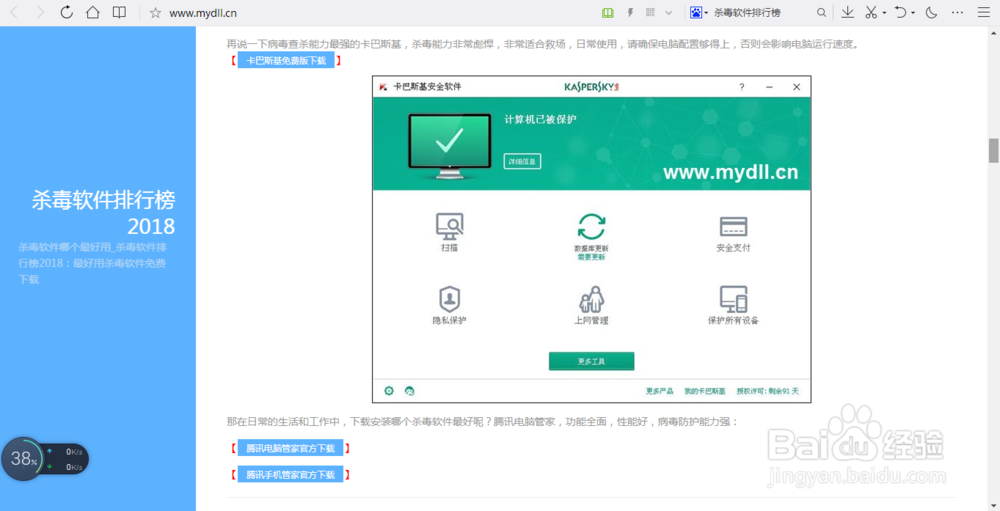Image resolution: width=1000 pixels, height=511 pixels.
Task: Open the browser hamburger main menu
Action: point(984,12)
